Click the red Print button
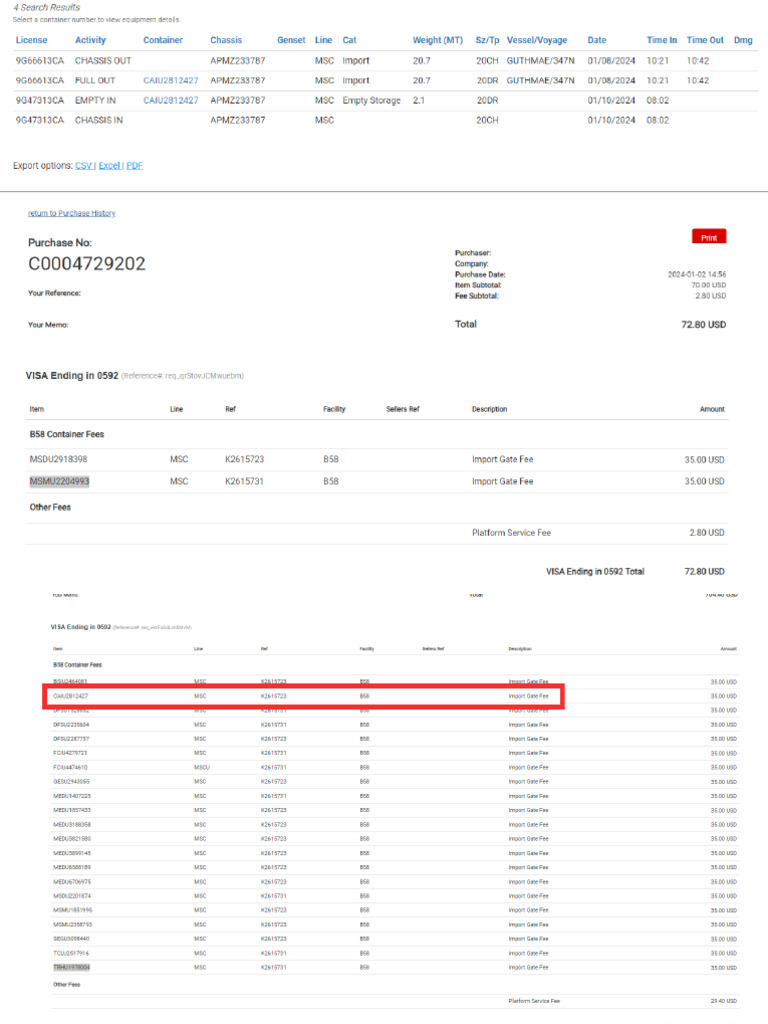Viewport: 768px width, 1024px height. 708,238
